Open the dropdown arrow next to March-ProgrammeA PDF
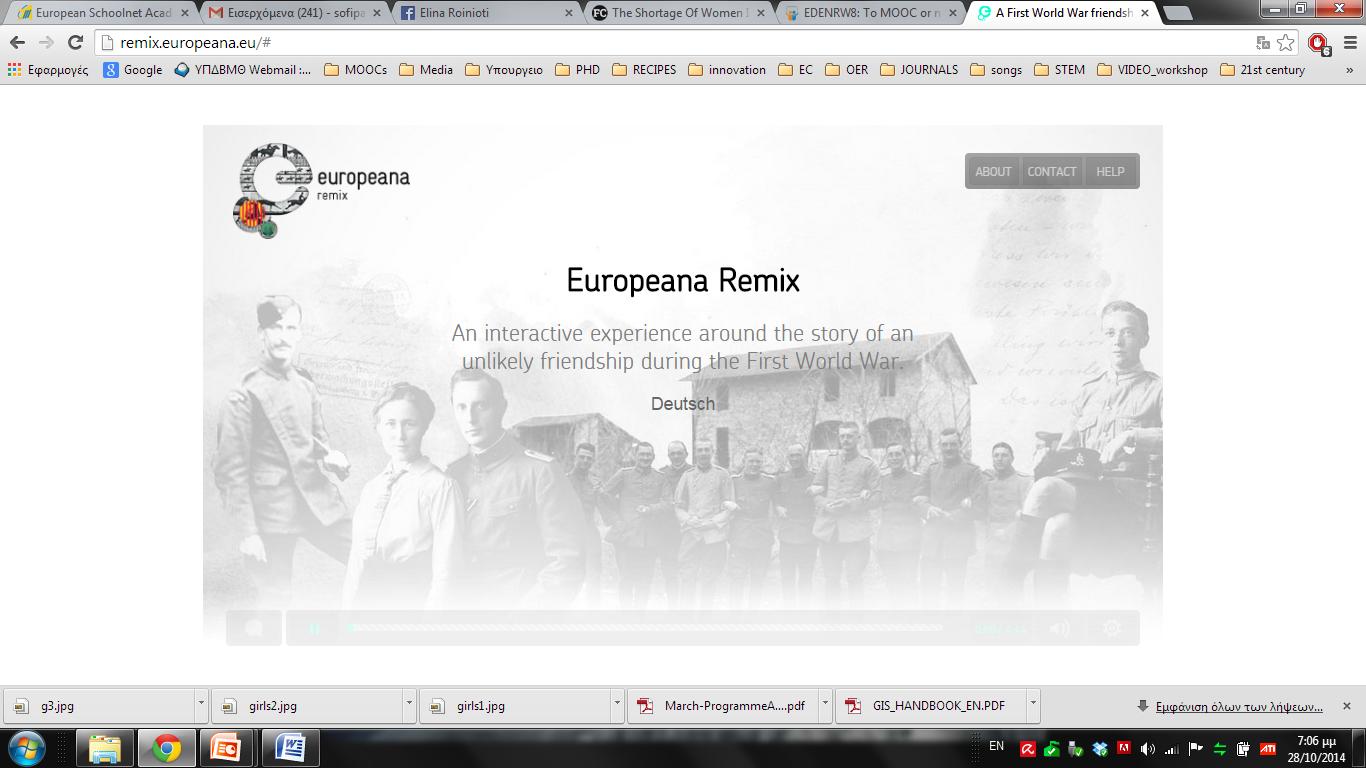 point(825,705)
